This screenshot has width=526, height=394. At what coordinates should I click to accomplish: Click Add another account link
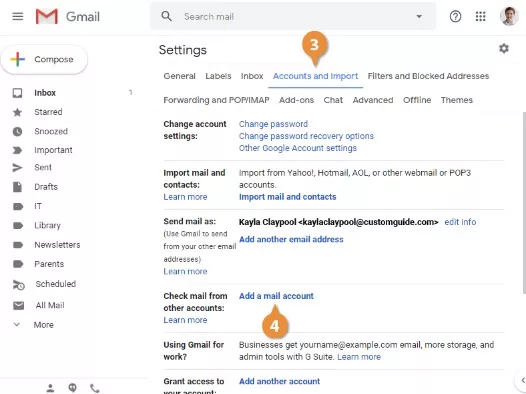279,381
